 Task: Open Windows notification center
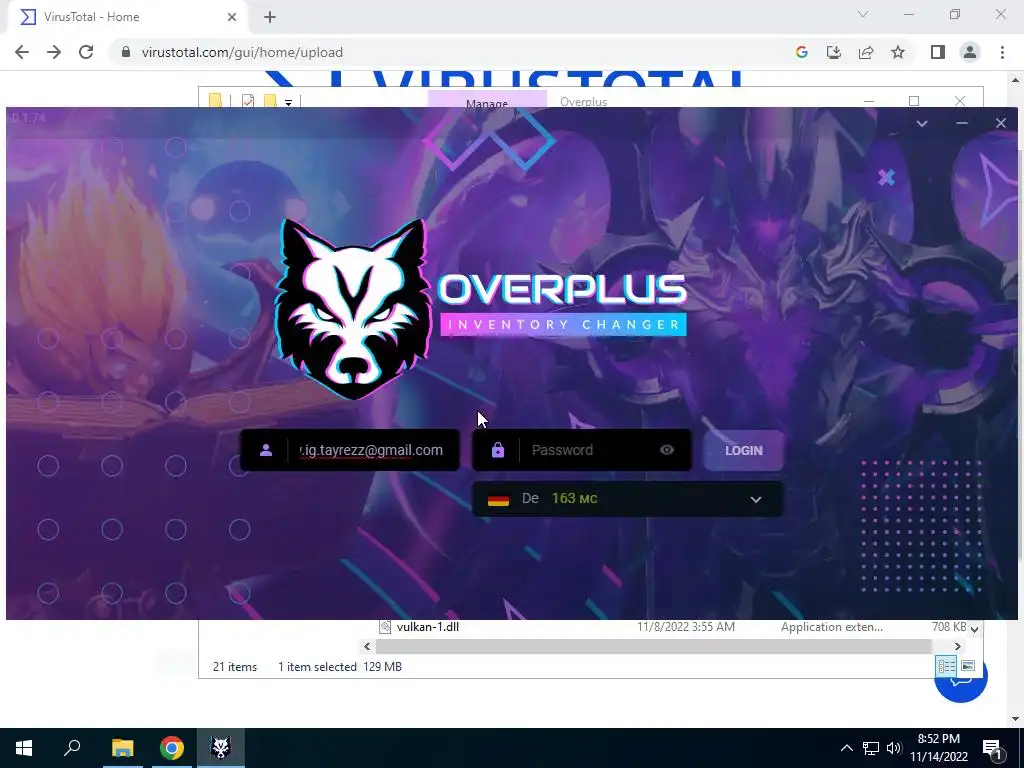tap(992, 748)
